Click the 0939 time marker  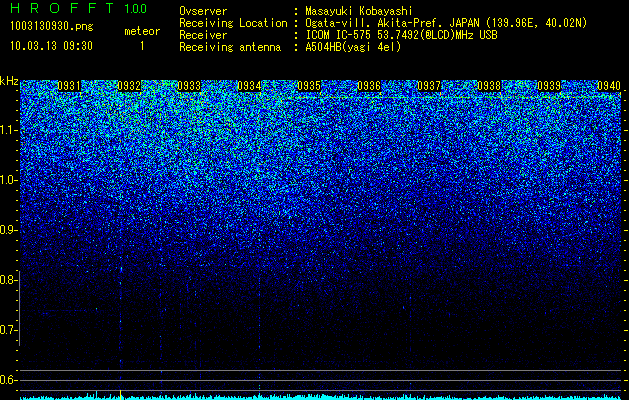point(549,86)
